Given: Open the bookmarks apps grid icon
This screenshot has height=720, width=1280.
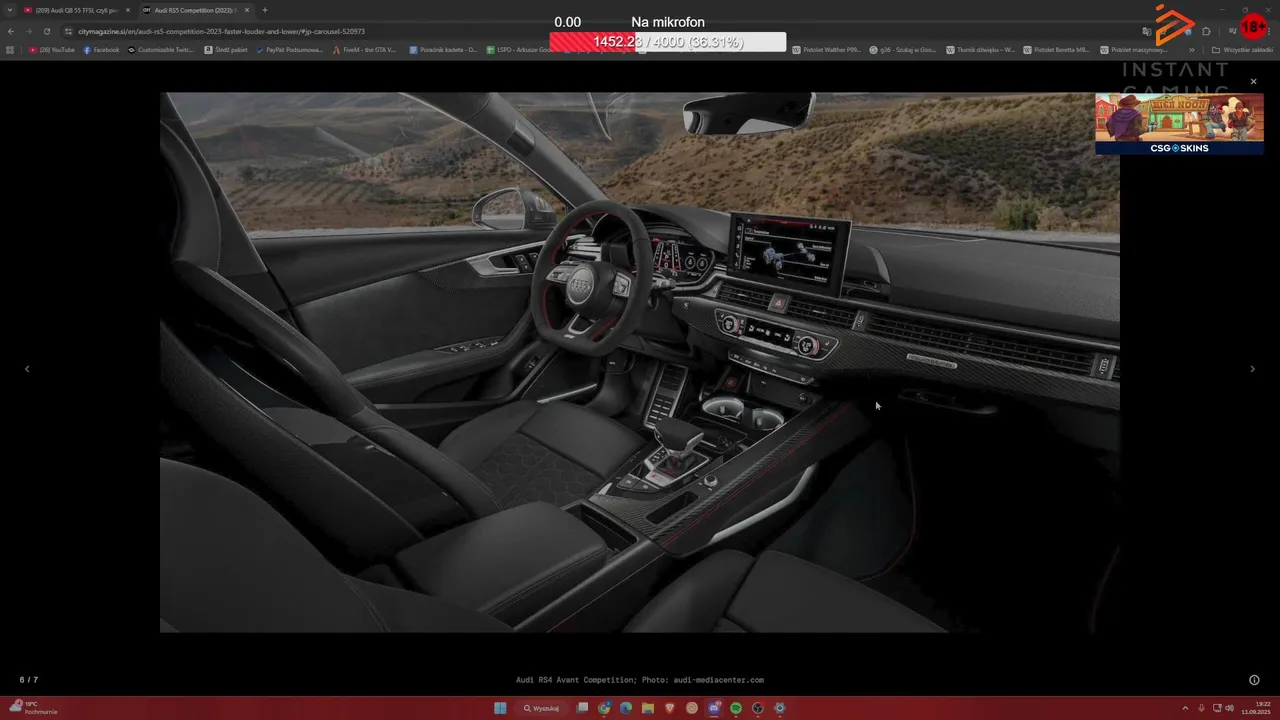Looking at the screenshot, I should pyautogui.click(x=10, y=49).
